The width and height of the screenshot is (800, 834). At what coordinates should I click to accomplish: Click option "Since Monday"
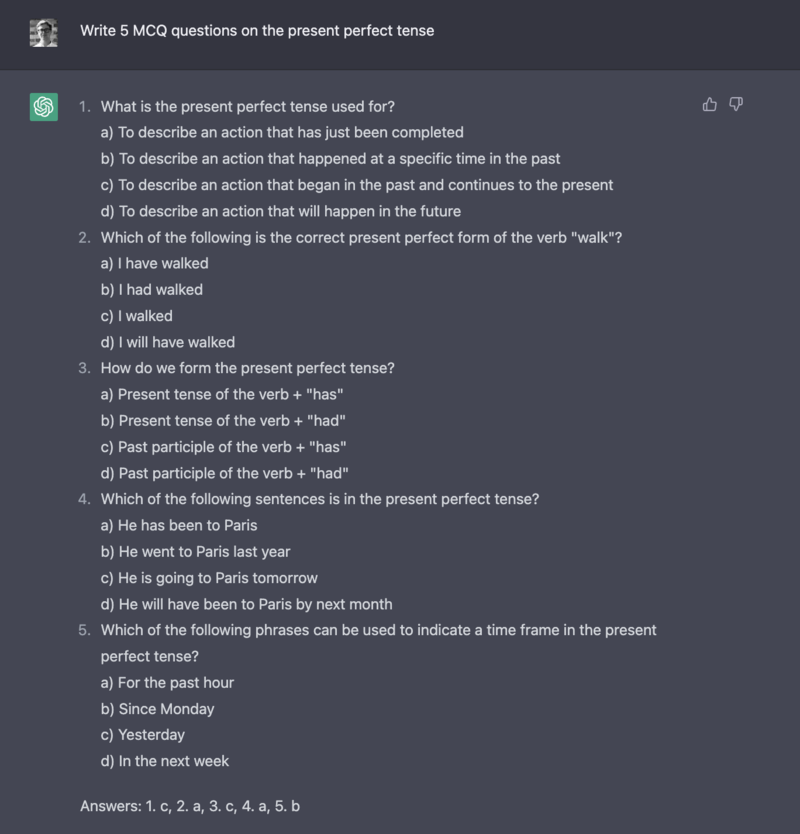pos(157,709)
